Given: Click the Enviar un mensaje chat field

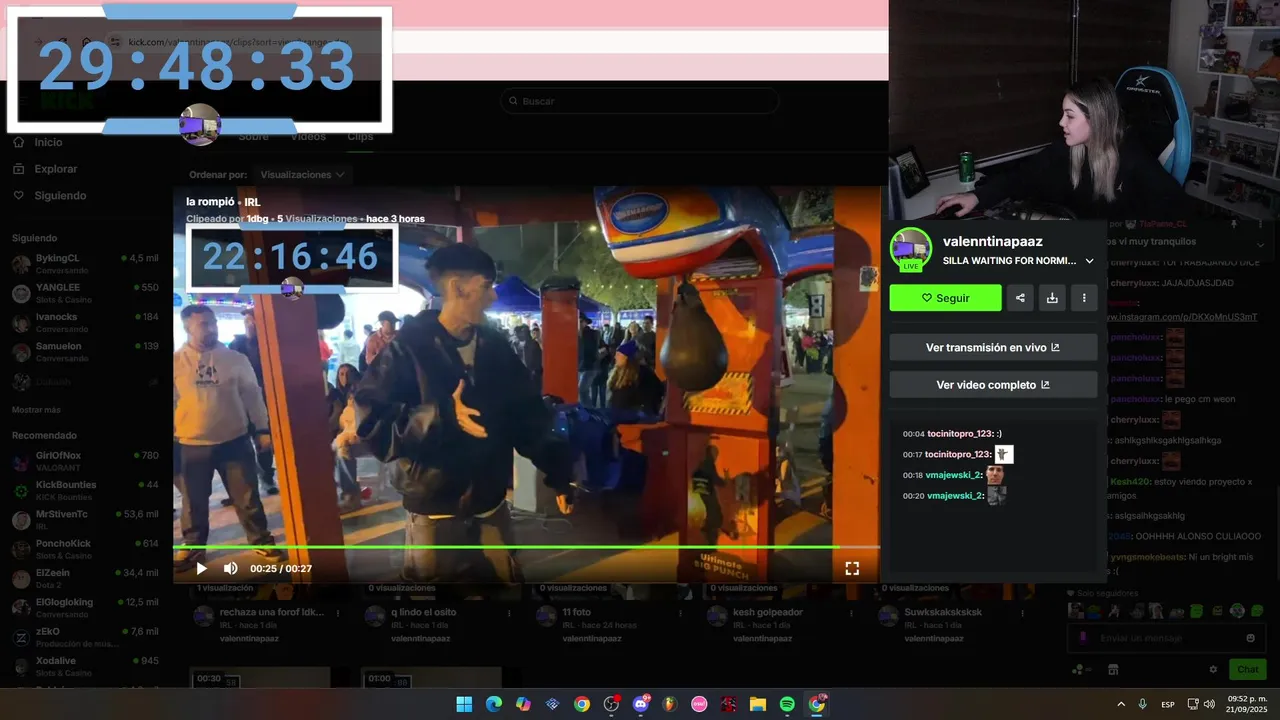Looking at the screenshot, I should 1166,638.
